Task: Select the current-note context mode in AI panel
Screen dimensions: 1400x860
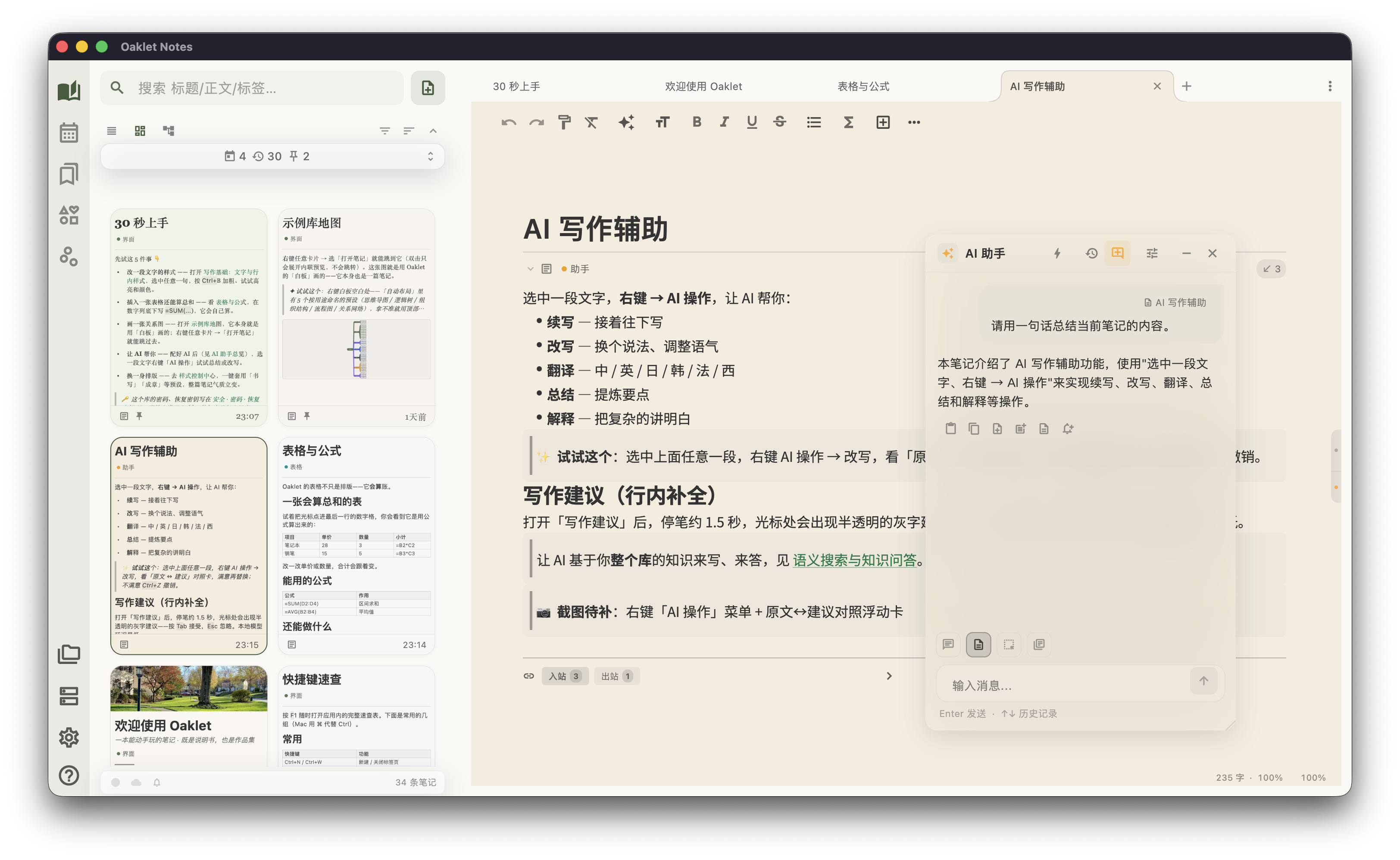Action: pos(978,645)
